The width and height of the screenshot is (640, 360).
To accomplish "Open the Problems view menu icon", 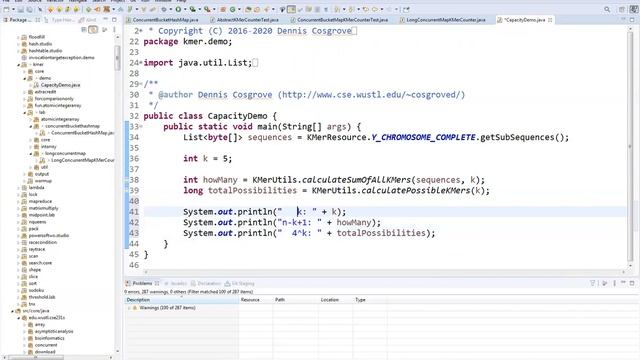I will click(x=614, y=283).
